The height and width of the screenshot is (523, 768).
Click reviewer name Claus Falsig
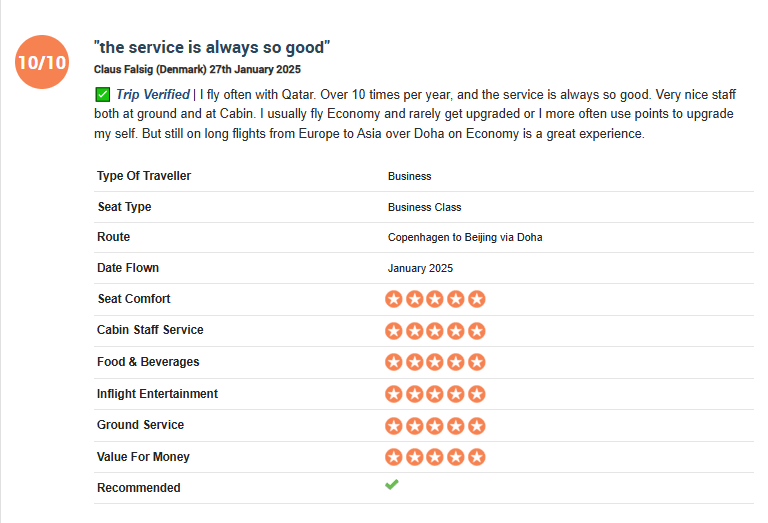[x=124, y=70]
